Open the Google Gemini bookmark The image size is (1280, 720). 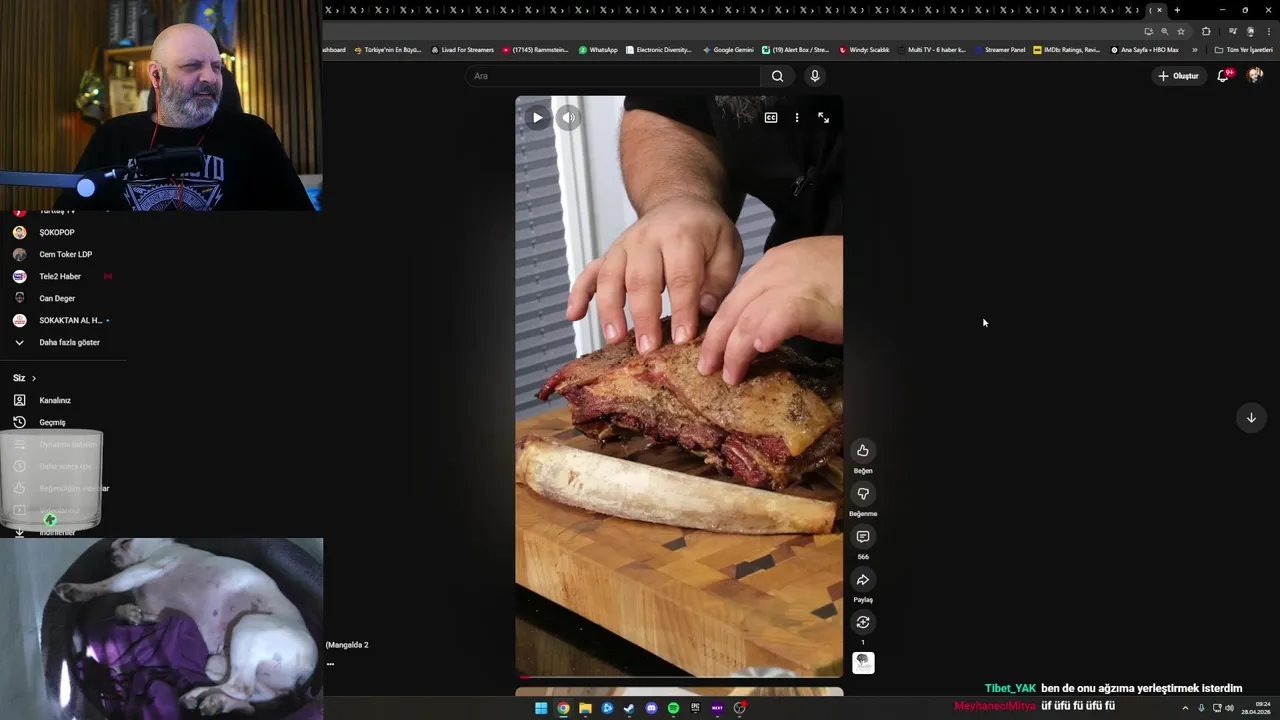pyautogui.click(x=728, y=49)
